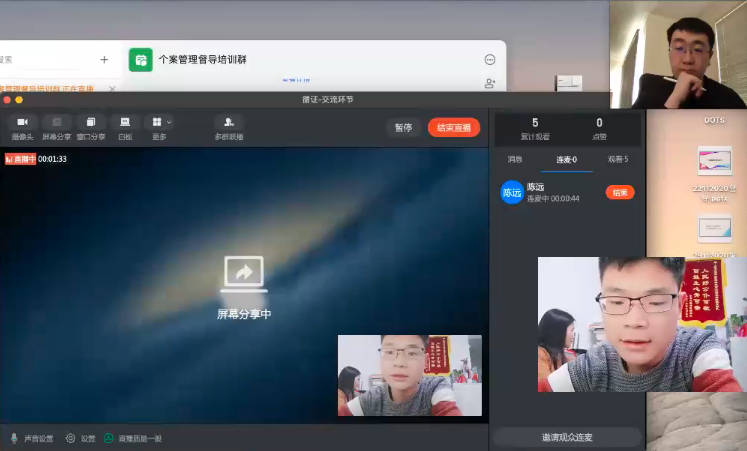Open the settings (设置) gear icon

(x=70, y=438)
